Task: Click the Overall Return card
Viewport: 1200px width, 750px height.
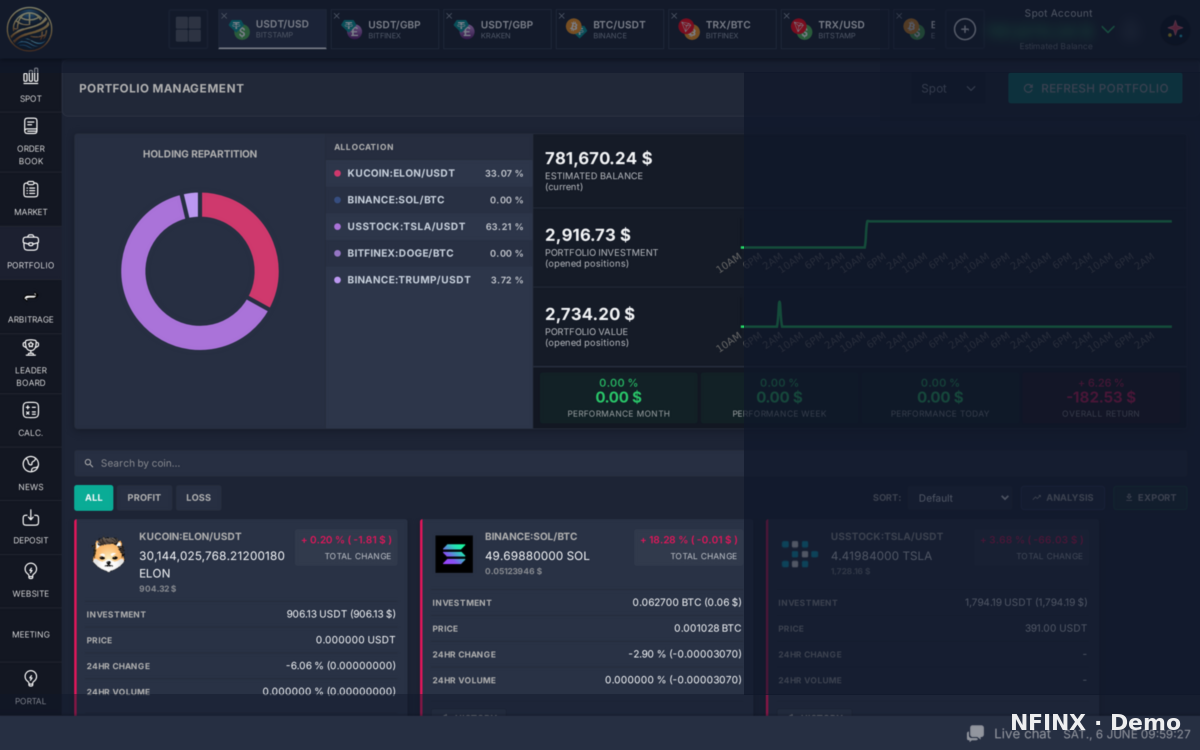Action: coord(1100,397)
